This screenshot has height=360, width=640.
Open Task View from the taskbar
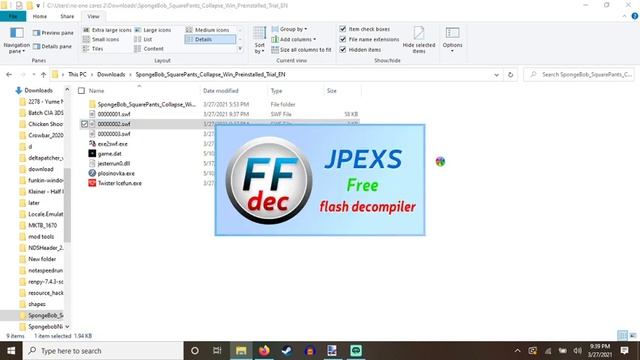point(217,351)
